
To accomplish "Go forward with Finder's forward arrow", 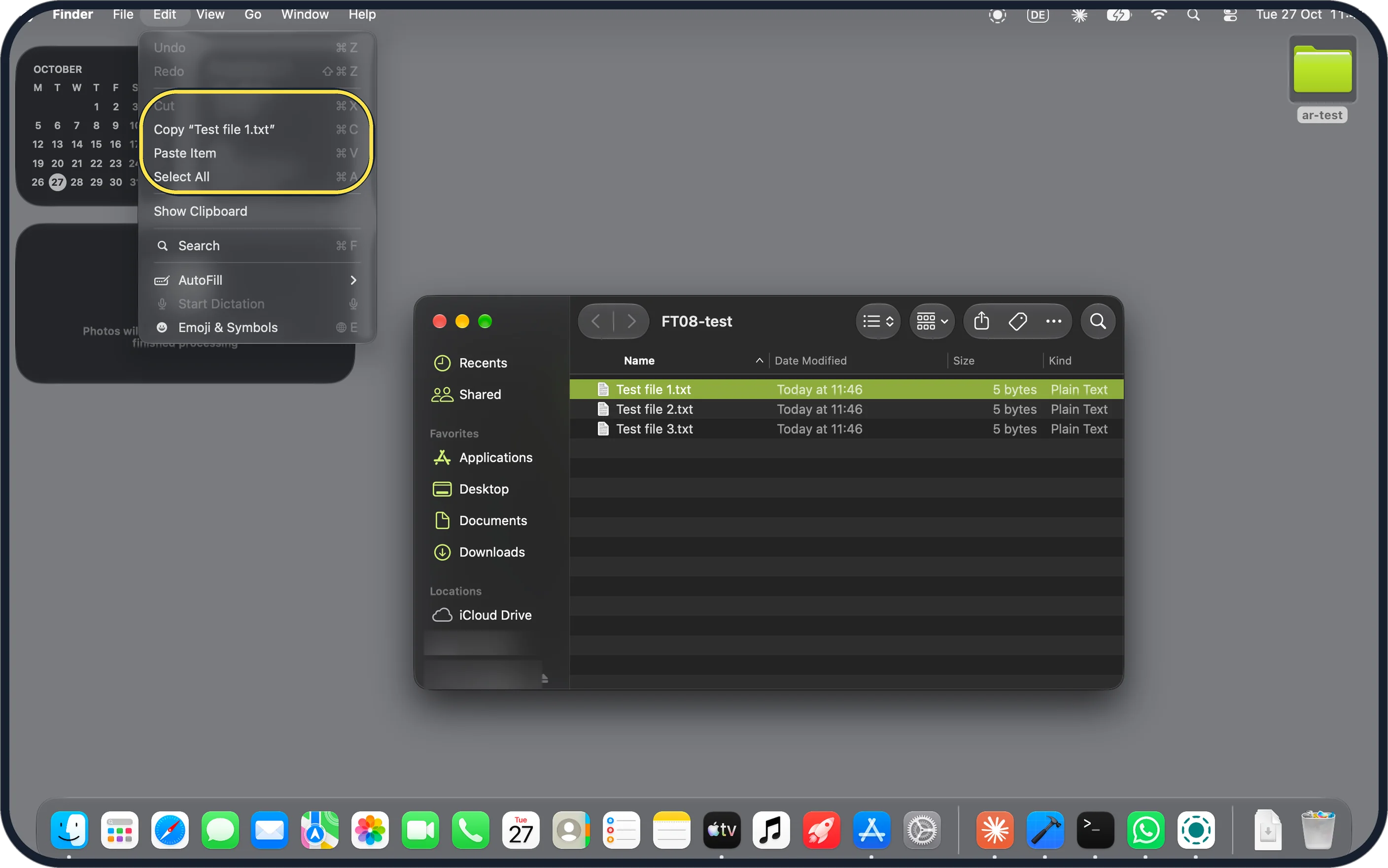I will pos(631,321).
